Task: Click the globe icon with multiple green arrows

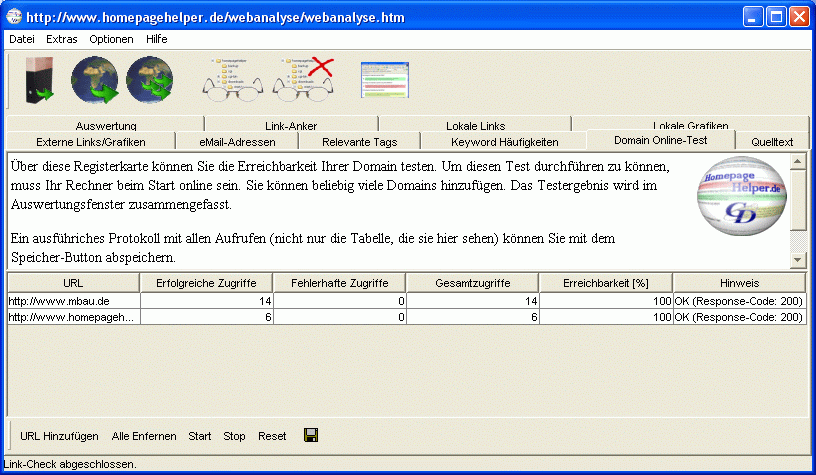Action: tap(148, 81)
